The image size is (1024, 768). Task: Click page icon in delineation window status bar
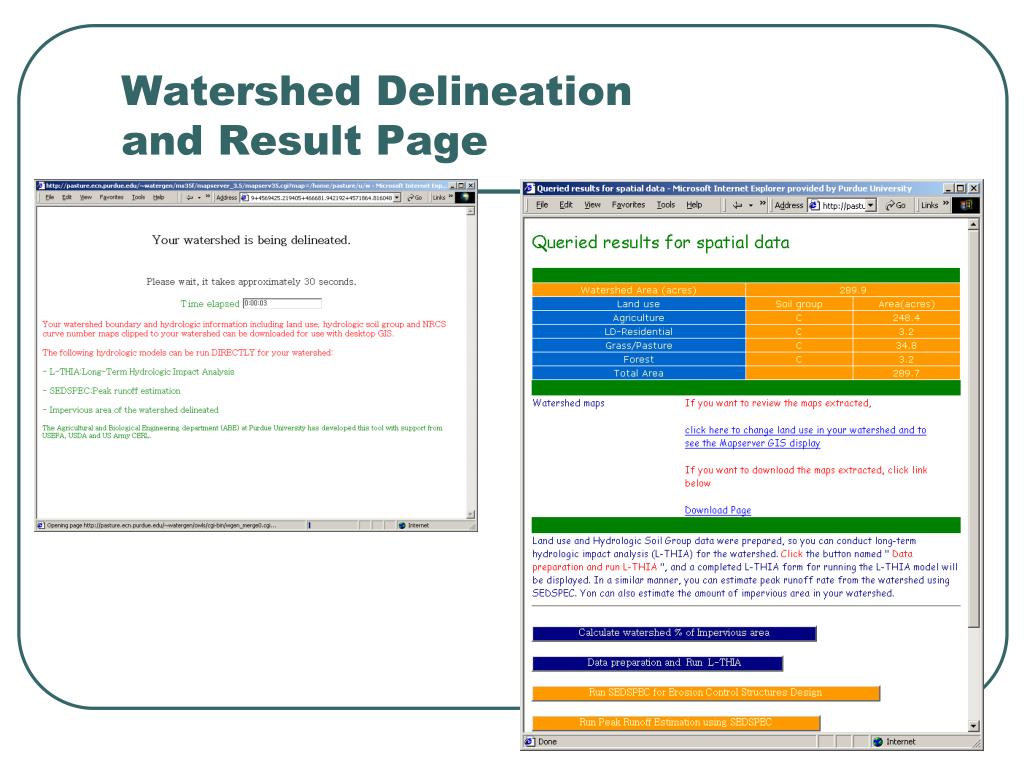point(40,525)
